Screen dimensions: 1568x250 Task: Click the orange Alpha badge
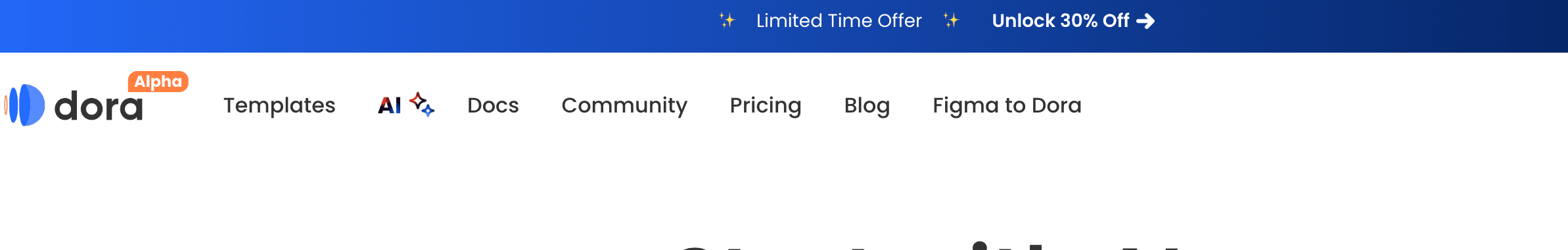[x=158, y=82]
